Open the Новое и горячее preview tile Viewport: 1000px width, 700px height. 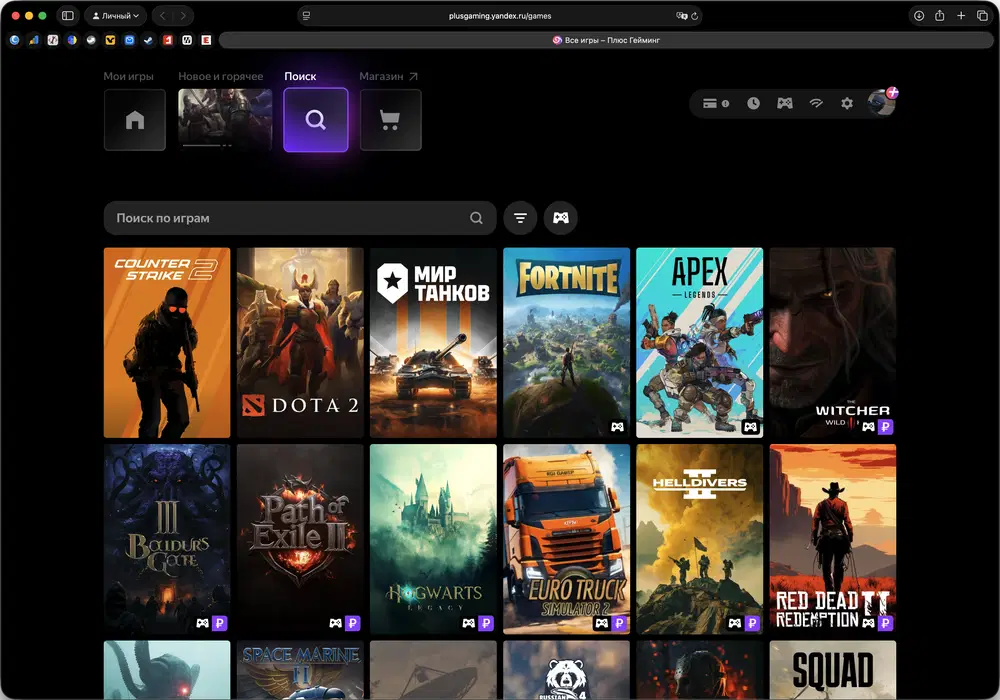point(225,119)
